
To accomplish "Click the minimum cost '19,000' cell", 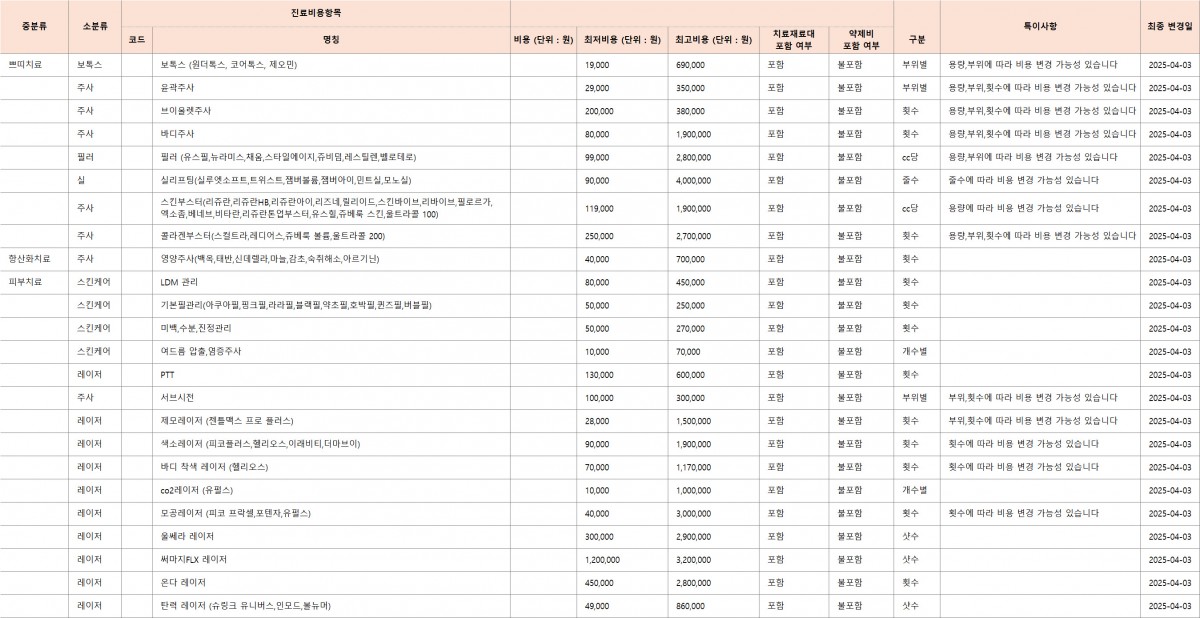I will point(622,64).
